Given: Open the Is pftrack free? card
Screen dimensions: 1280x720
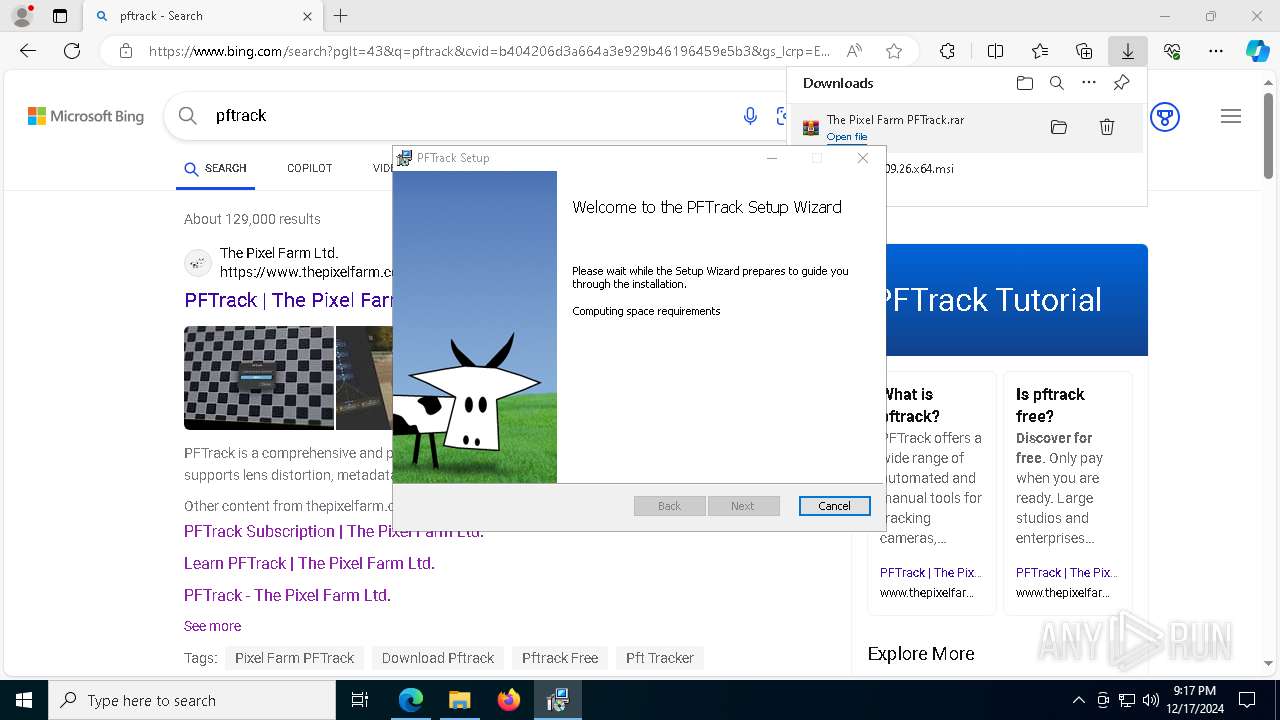Looking at the screenshot, I should point(1067,492).
